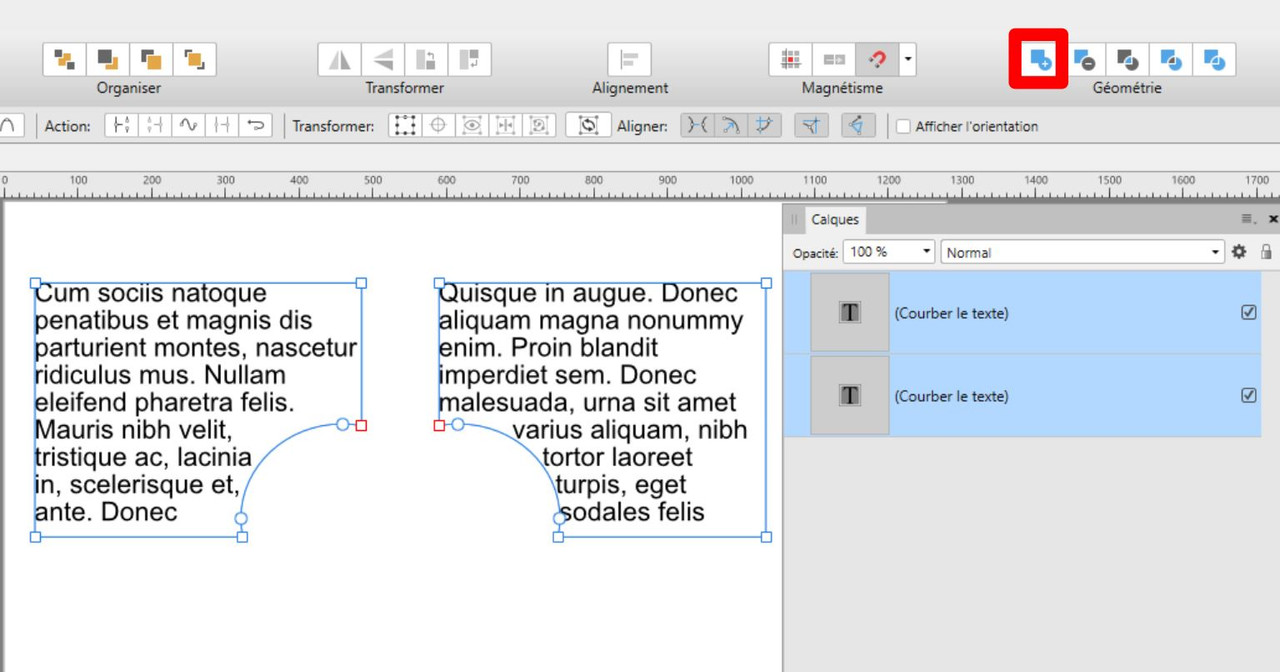Enable Transform mode dotted-box icon
The width and height of the screenshot is (1280, 672).
(404, 126)
